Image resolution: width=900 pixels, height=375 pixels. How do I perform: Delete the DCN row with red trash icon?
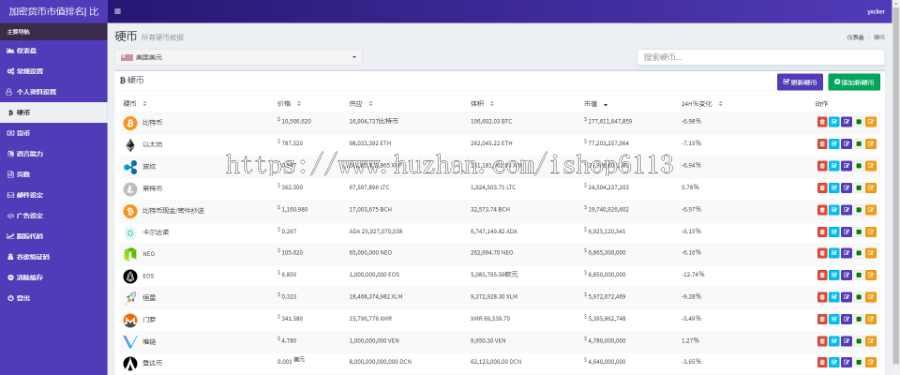822,362
